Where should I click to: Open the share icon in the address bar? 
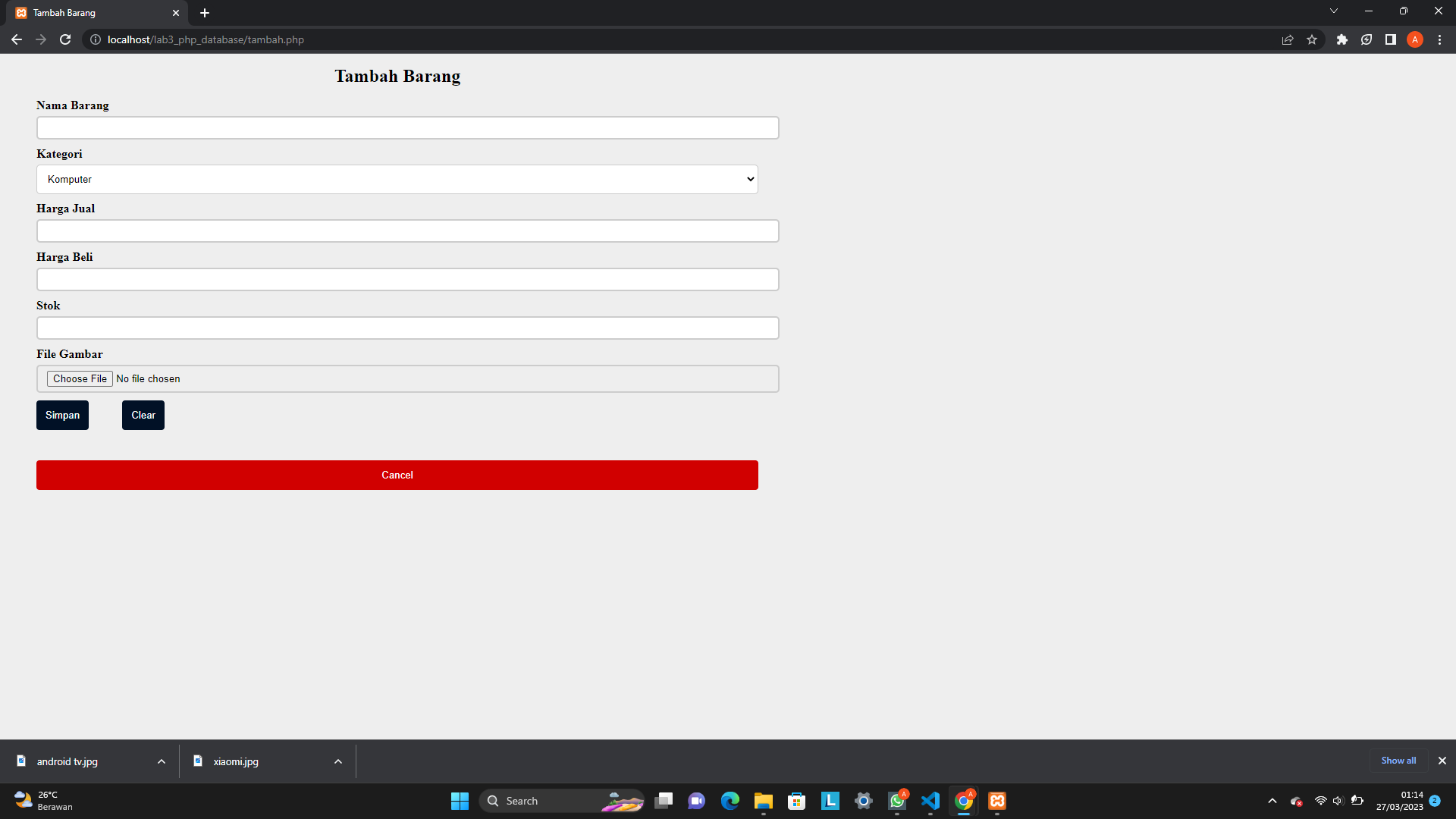[x=1288, y=39]
